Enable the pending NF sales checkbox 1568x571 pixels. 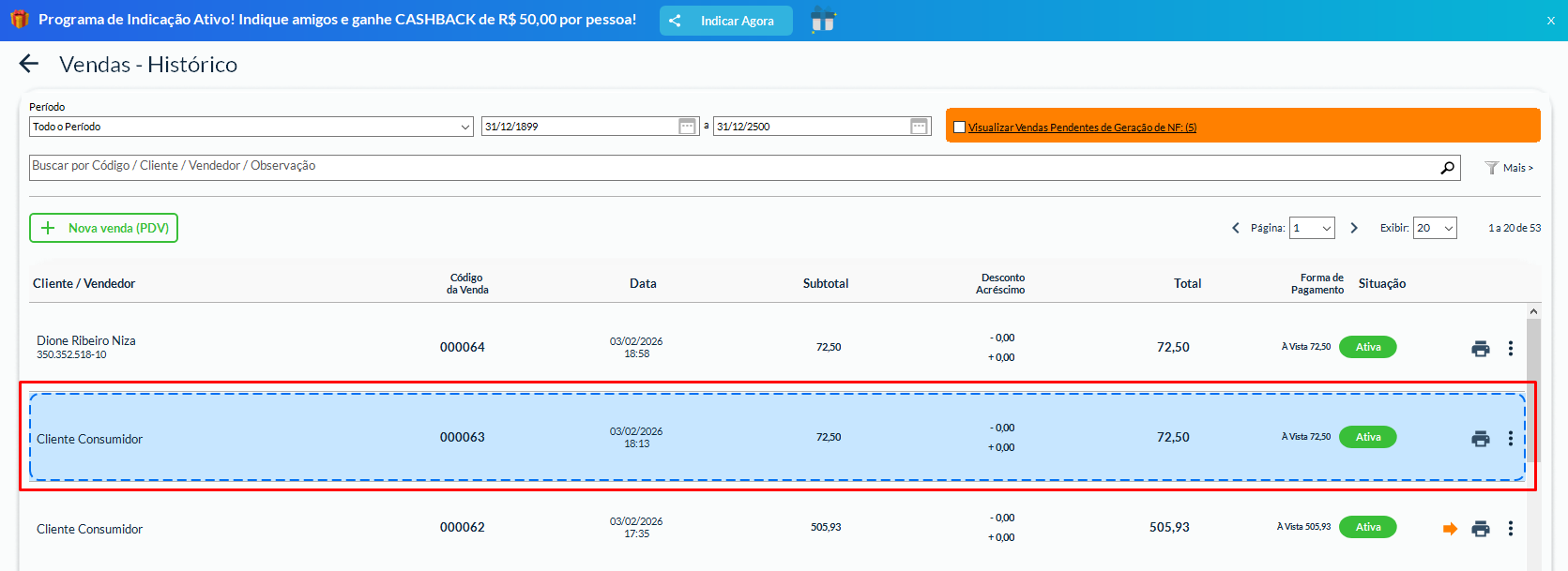point(959,128)
